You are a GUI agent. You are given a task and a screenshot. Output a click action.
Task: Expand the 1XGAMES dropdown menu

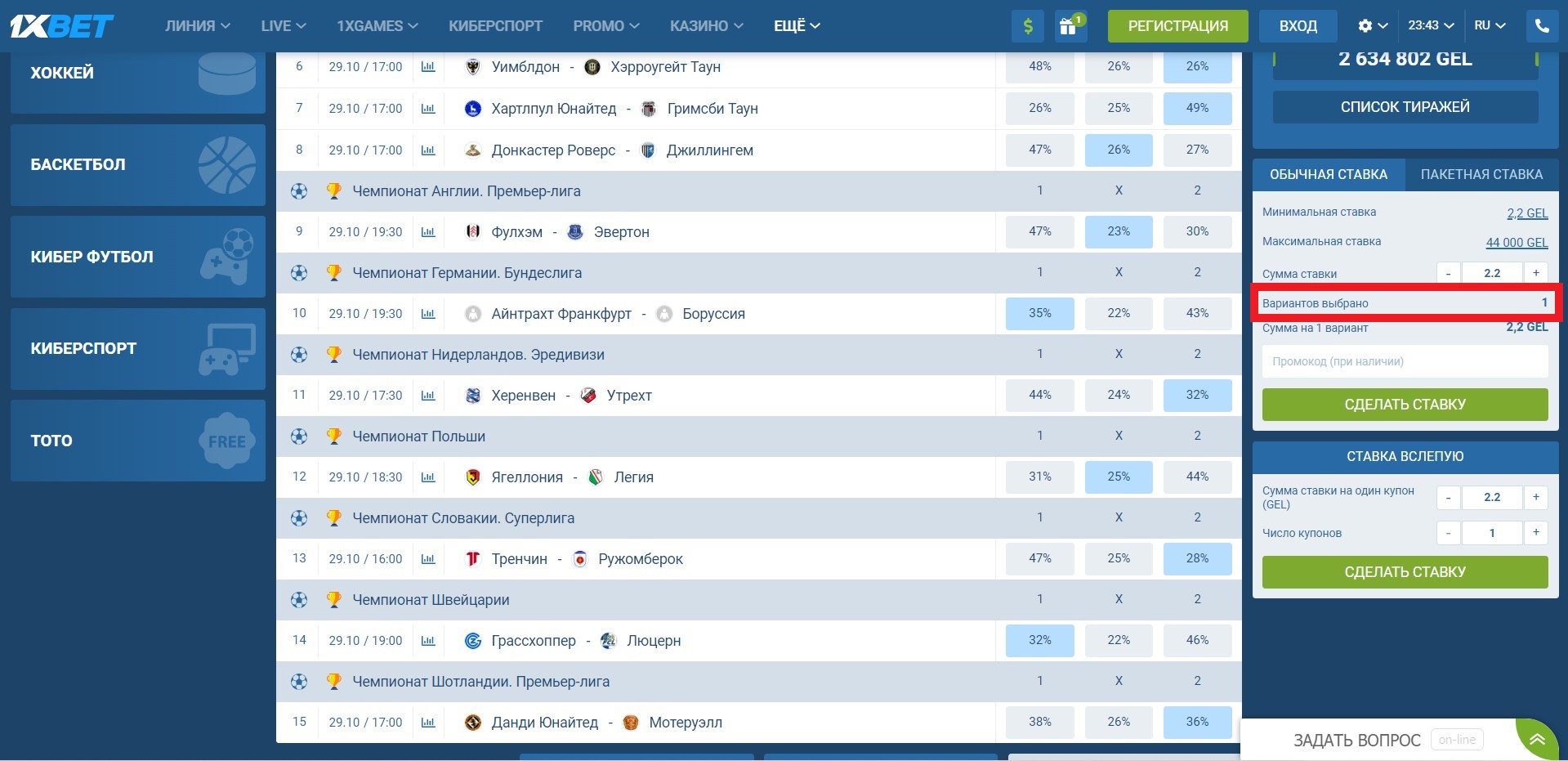(x=377, y=26)
